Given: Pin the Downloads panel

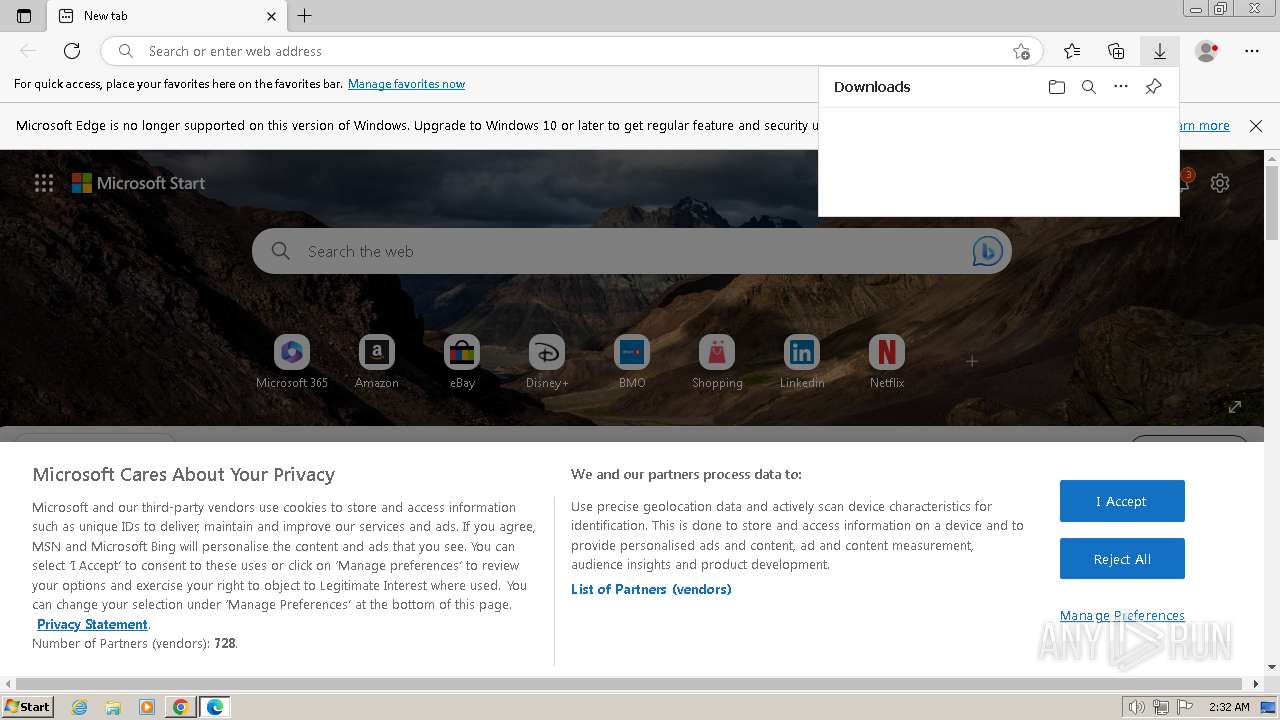Looking at the screenshot, I should tap(1153, 87).
